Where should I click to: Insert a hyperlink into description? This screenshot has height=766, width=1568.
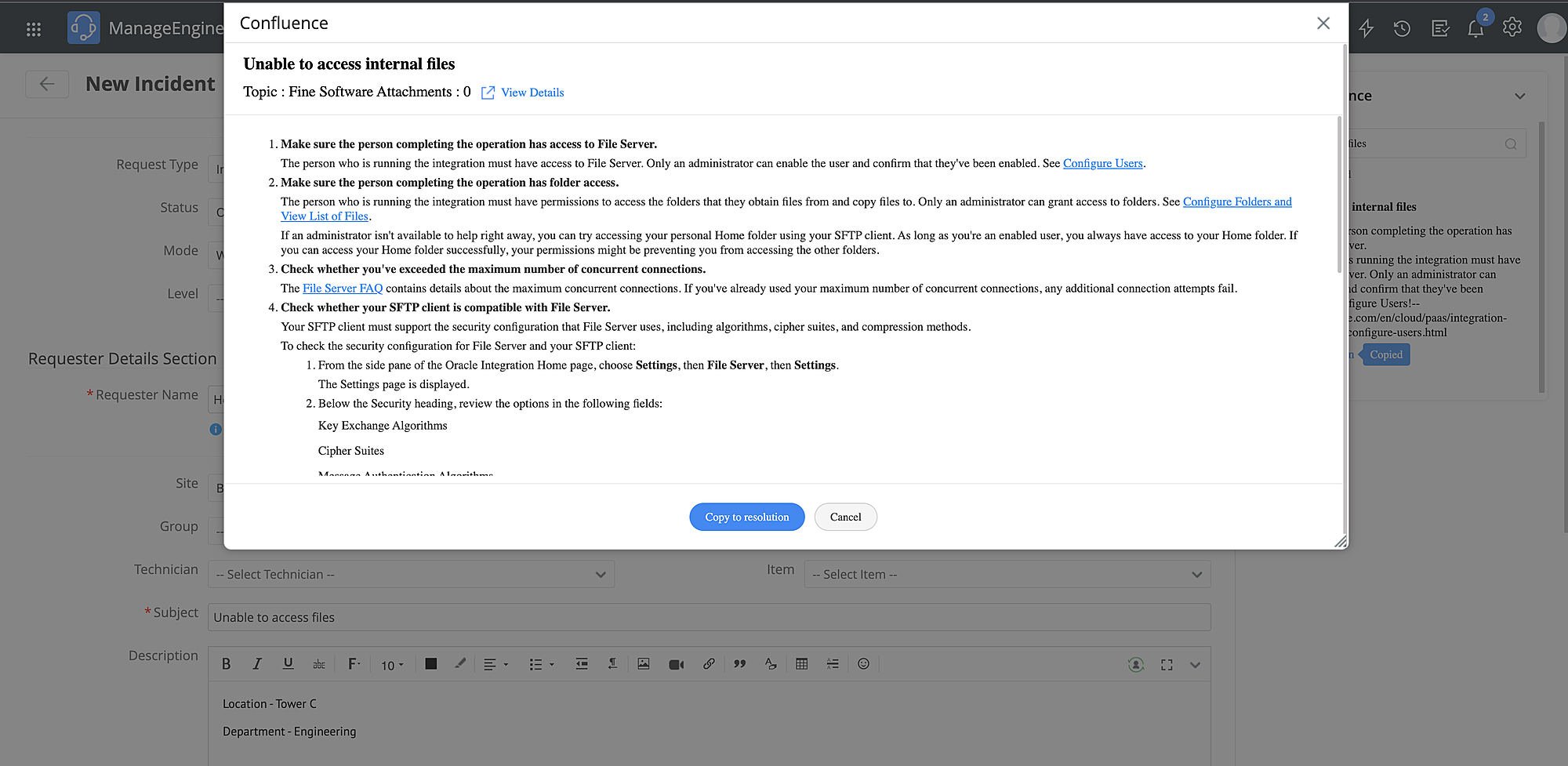point(709,664)
